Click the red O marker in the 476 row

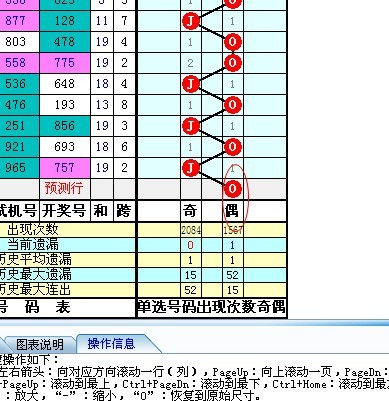coord(232,105)
